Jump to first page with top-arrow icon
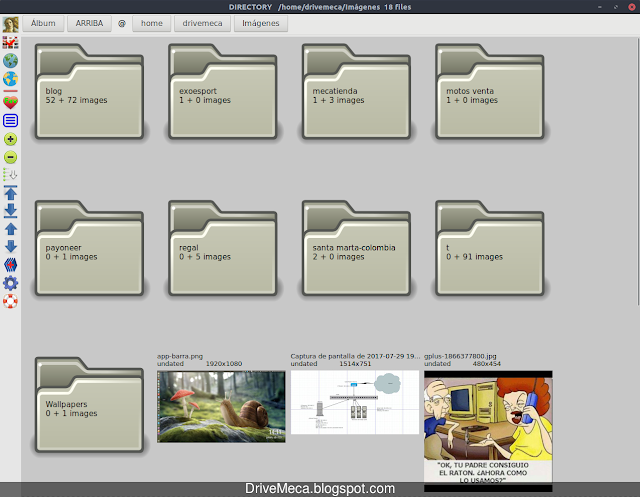This screenshot has width=640, height=497. pos(11,193)
